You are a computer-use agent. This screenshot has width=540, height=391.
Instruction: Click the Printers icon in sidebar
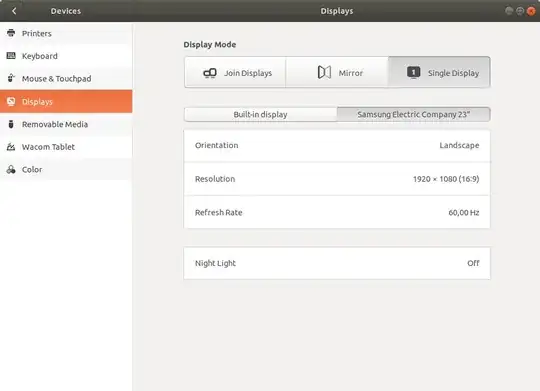coord(11,33)
